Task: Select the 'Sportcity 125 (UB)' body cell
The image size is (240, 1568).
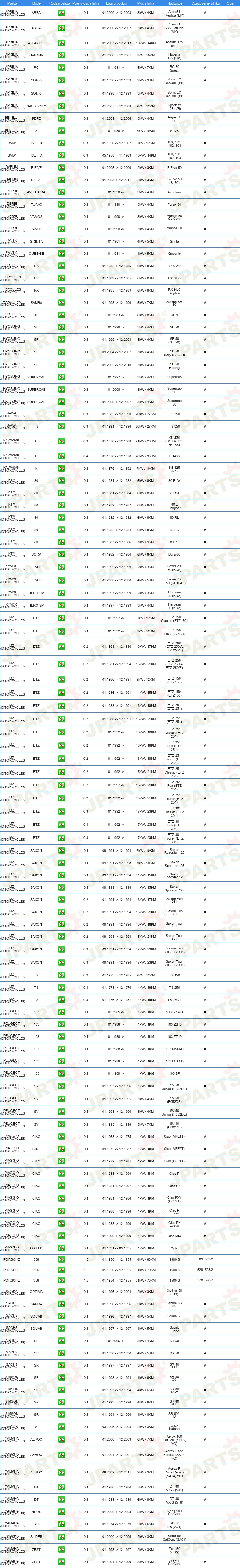Action: click(x=174, y=107)
